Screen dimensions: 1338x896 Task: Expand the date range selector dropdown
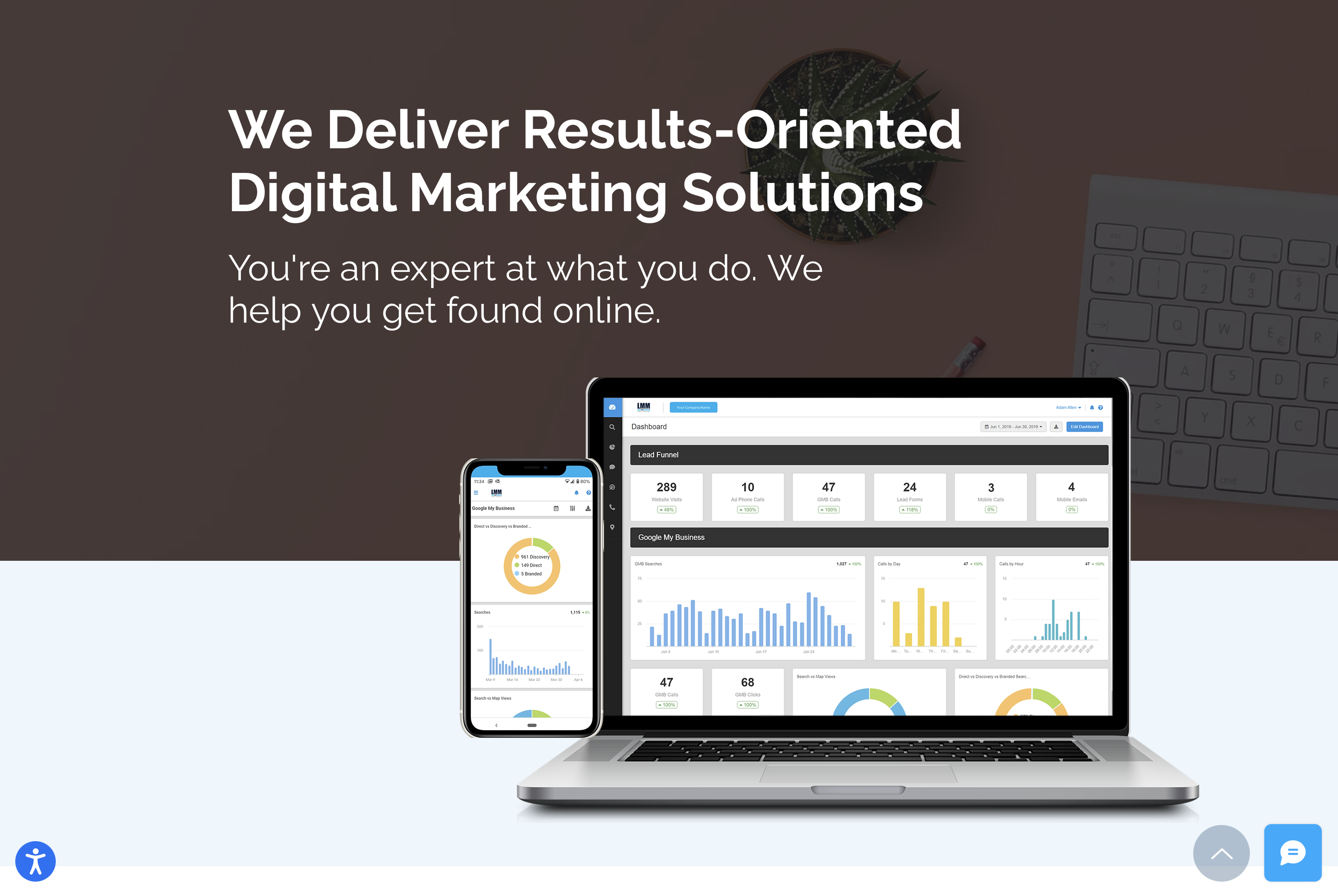(1010, 427)
